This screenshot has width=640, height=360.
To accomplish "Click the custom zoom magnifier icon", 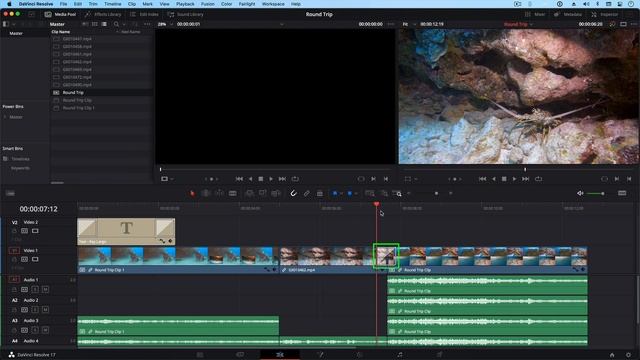I will 397,193.
